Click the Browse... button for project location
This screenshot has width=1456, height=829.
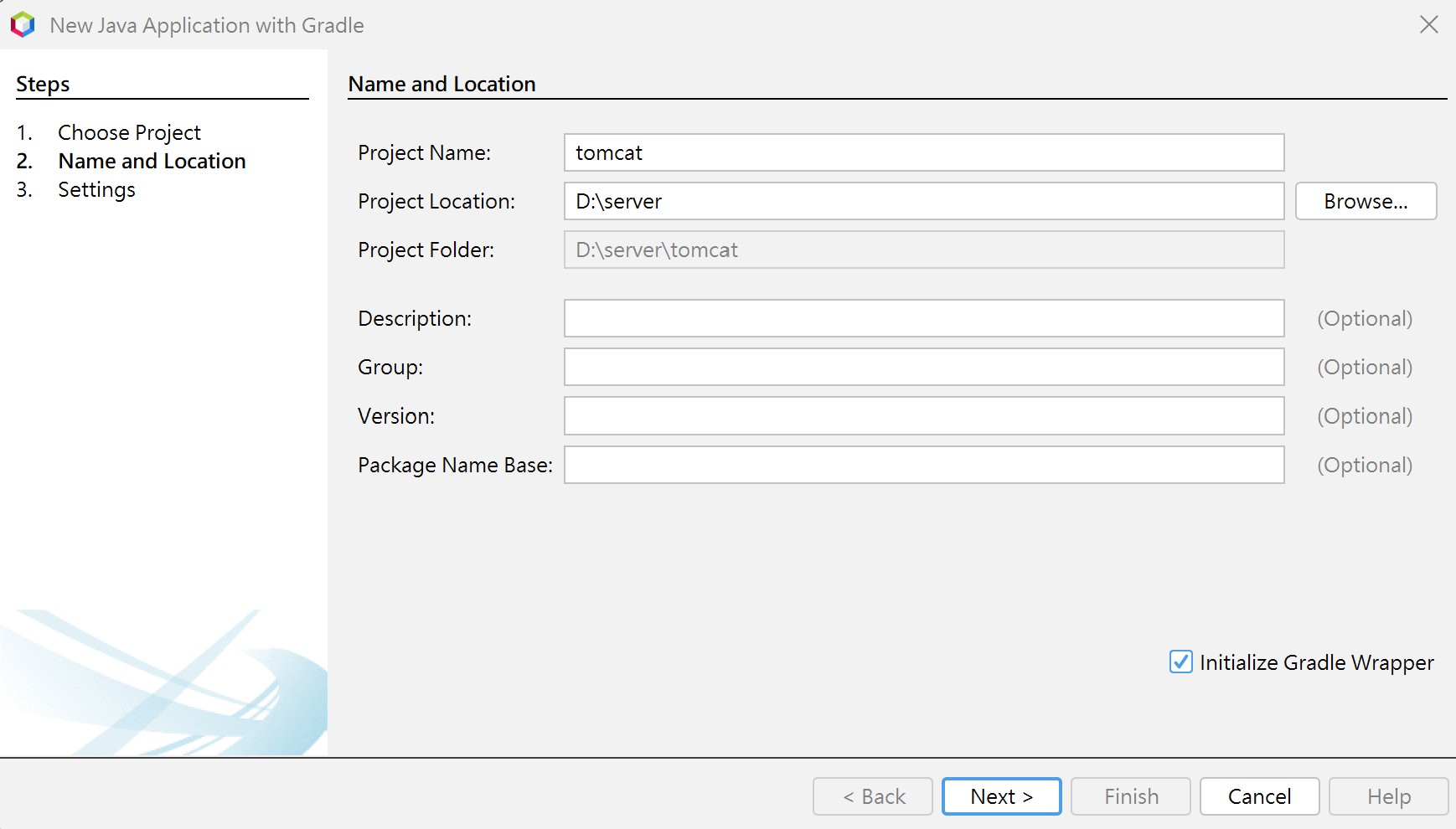1365,201
